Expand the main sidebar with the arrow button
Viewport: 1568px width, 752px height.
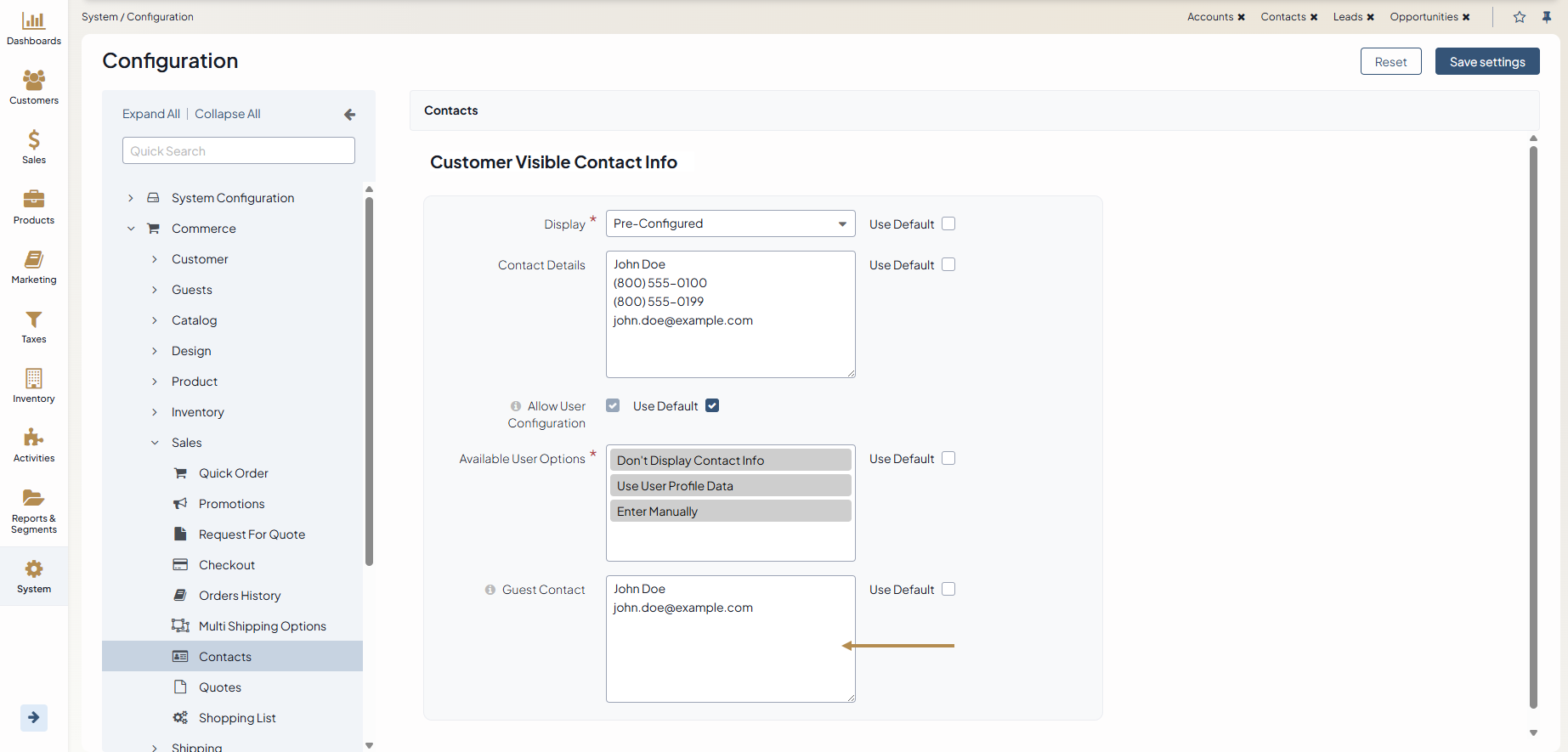tap(34, 717)
